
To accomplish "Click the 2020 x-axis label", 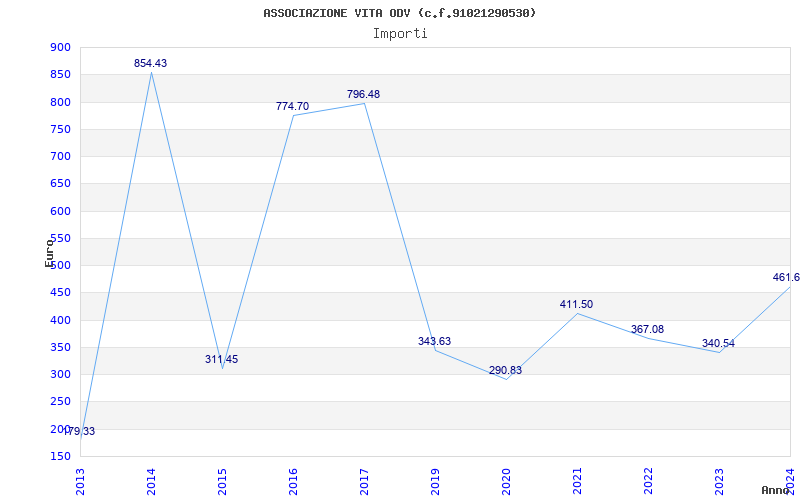I will (506, 482).
